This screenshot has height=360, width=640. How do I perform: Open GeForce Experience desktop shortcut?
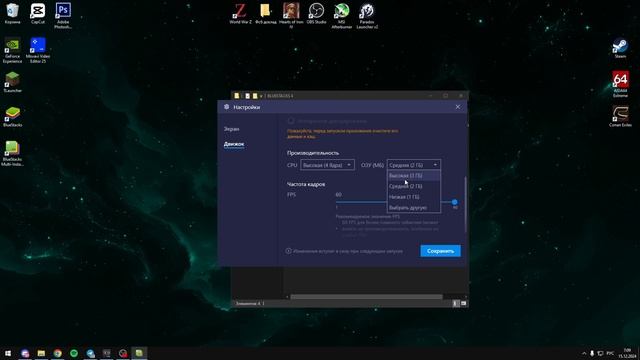pos(12,50)
